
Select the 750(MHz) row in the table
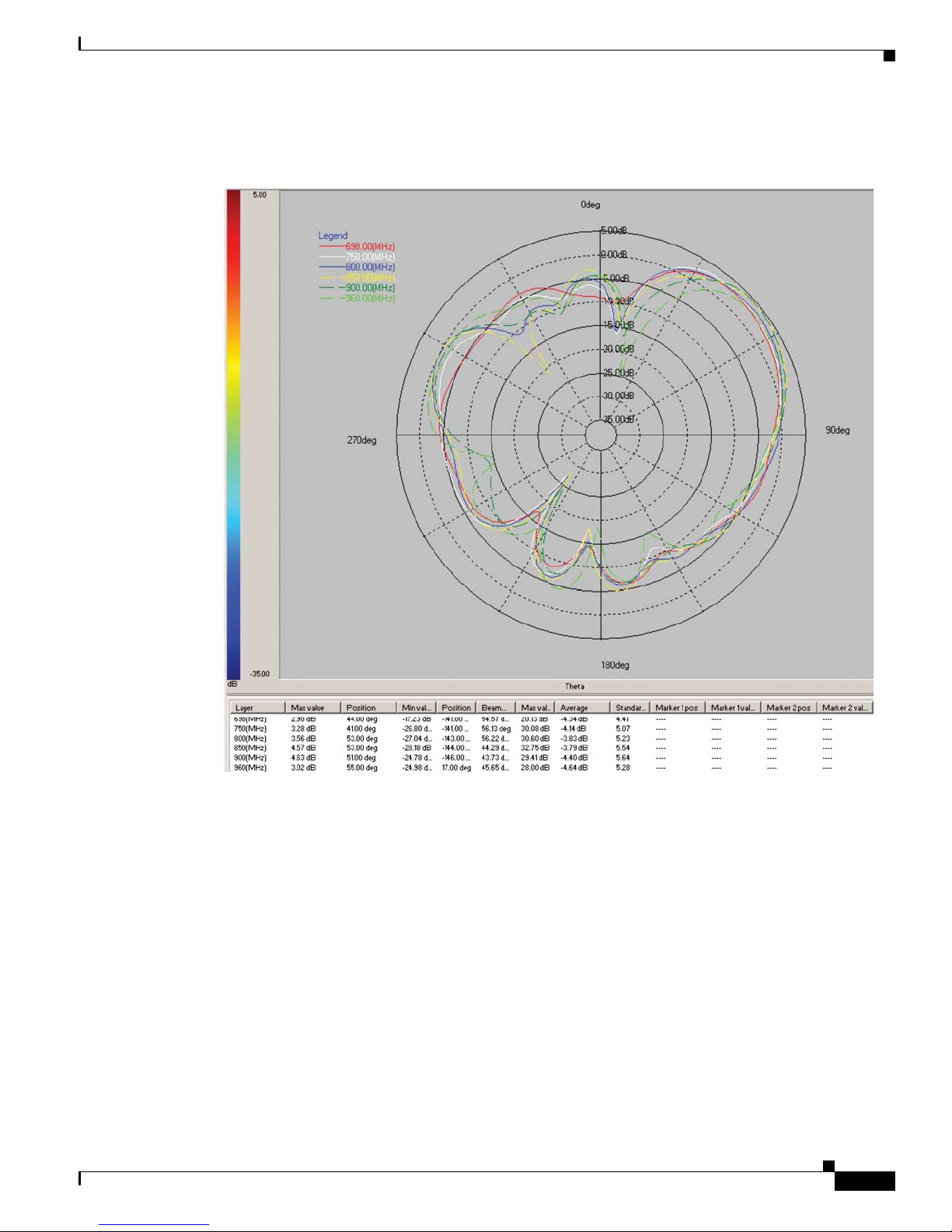250,729
